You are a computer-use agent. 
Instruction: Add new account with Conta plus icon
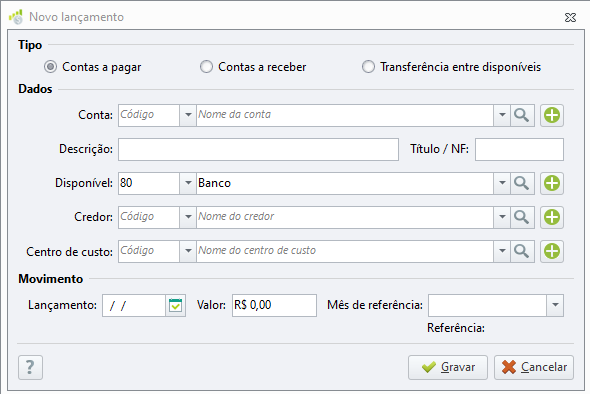[552, 115]
